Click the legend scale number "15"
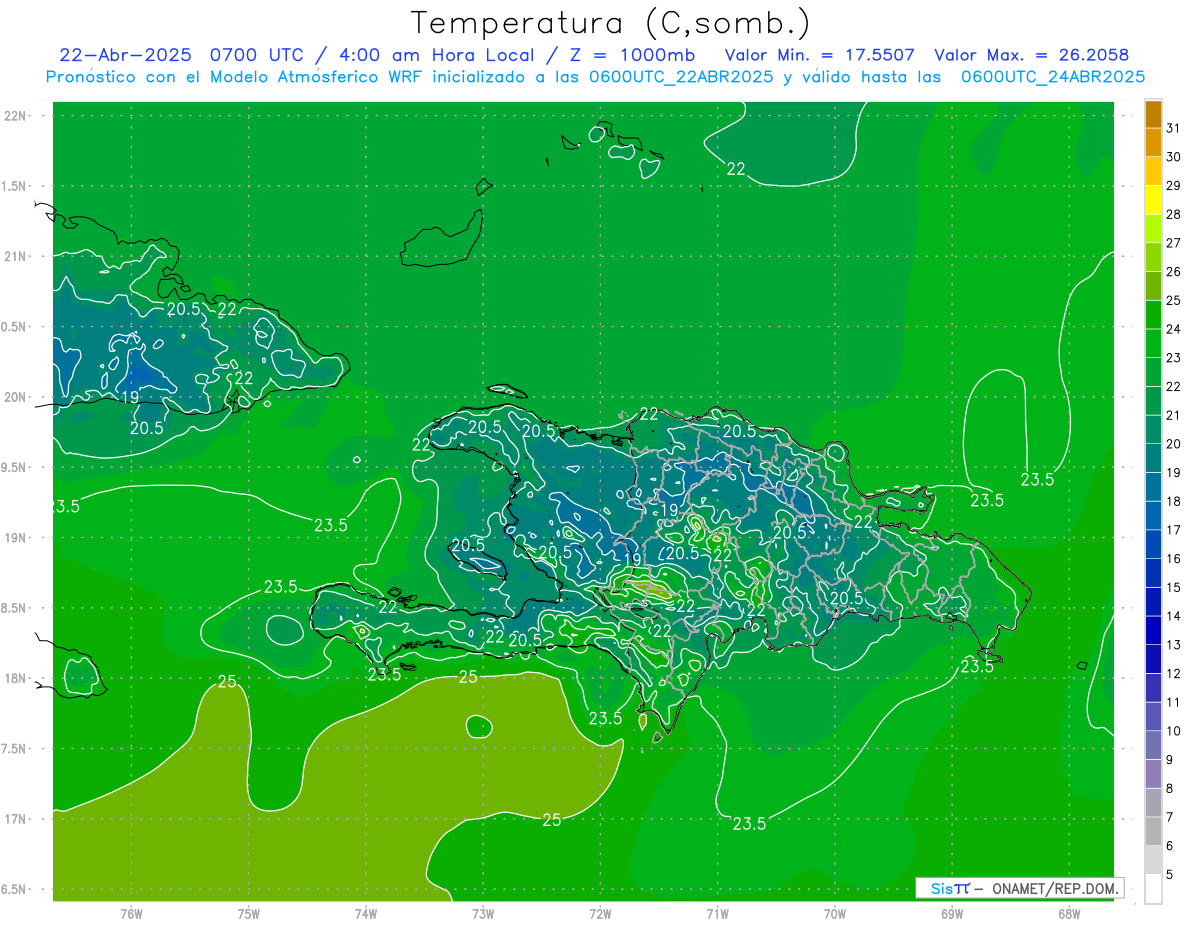Viewport: 1200px width, 927px height. (x=1174, y=587)
